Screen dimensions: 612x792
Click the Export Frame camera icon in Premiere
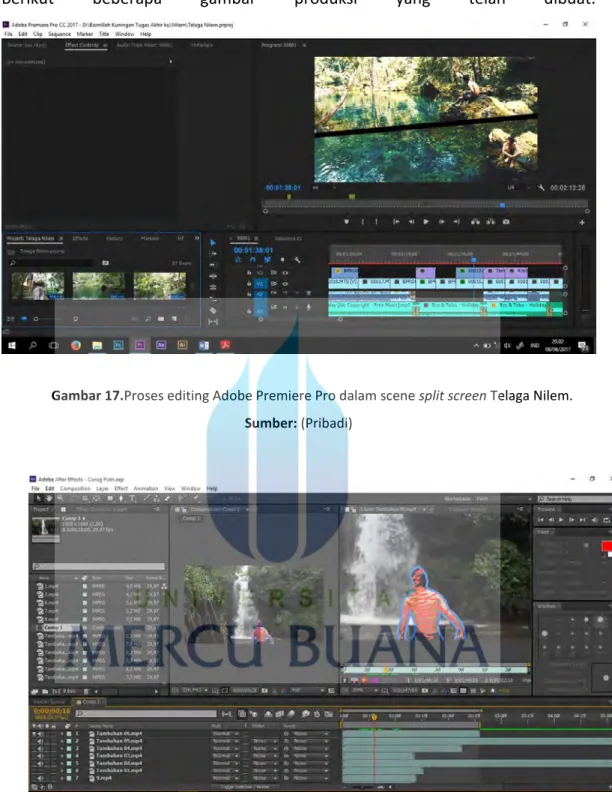[506, 221]
